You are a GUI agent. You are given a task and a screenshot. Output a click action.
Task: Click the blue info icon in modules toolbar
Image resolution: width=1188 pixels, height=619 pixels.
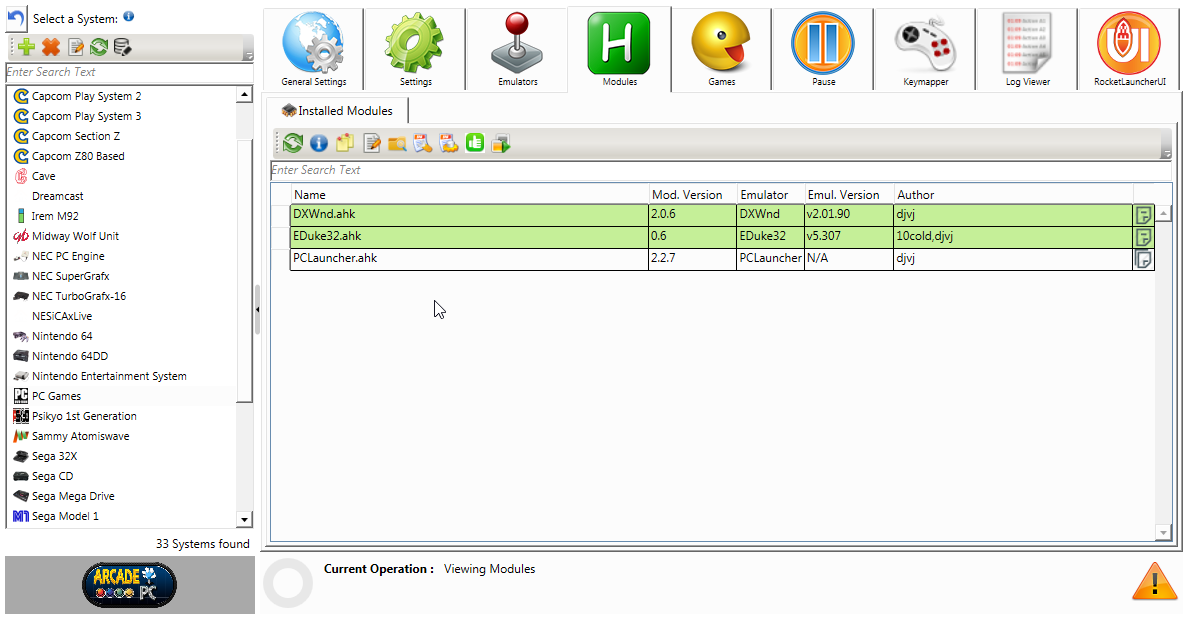(319, 143)
